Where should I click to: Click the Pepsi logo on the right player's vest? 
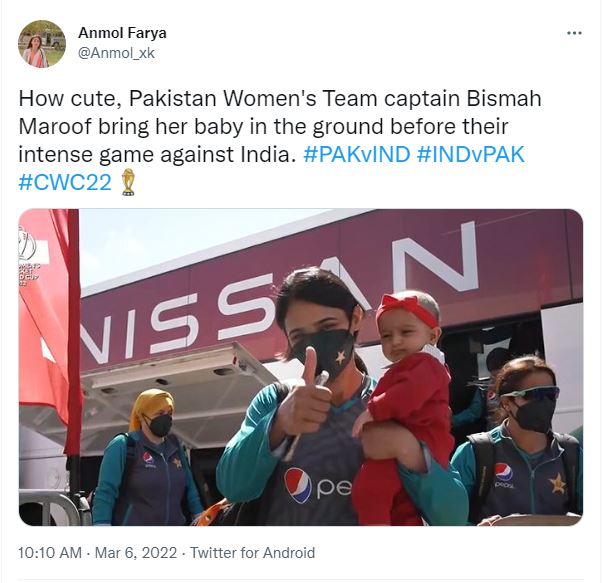point(504,476)
